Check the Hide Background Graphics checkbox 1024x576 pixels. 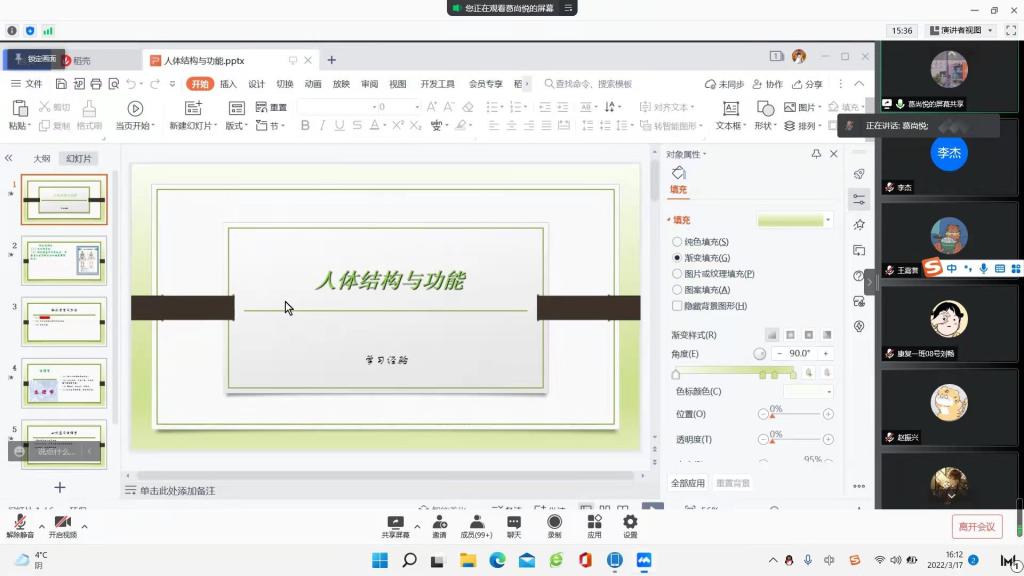point(677,306)
